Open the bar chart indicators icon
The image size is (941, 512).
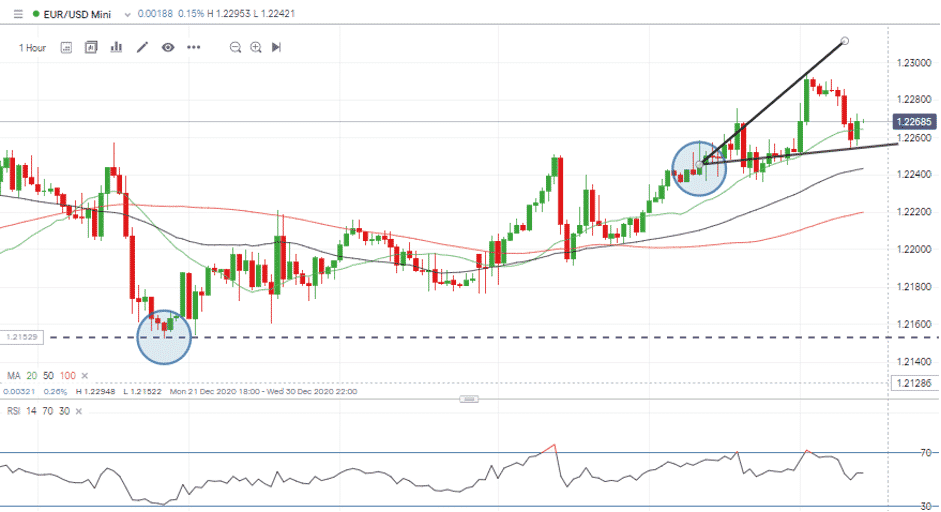116,47
